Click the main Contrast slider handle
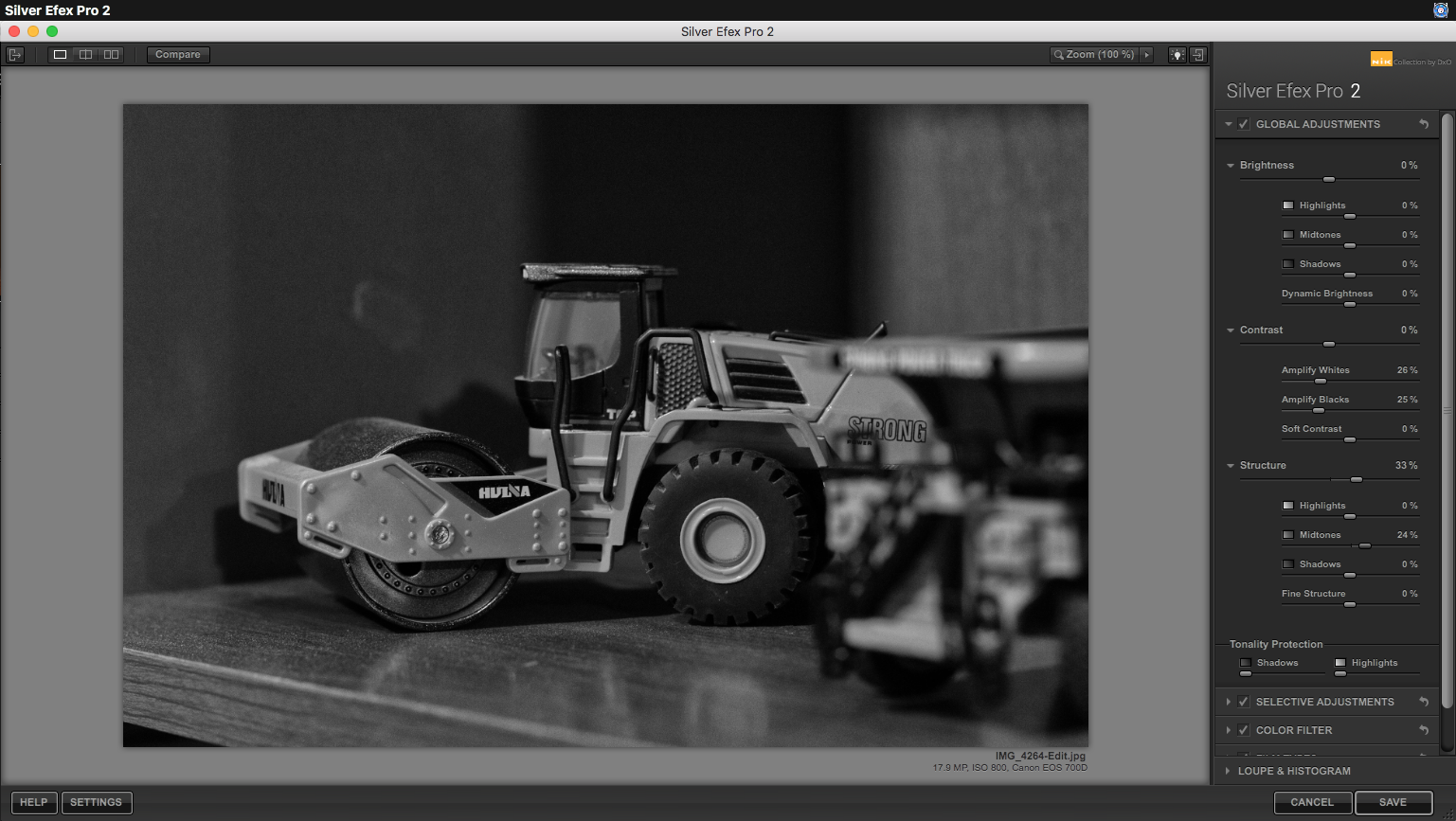The width and height of the screenshot is (1456, 821). coord(1329,344)
